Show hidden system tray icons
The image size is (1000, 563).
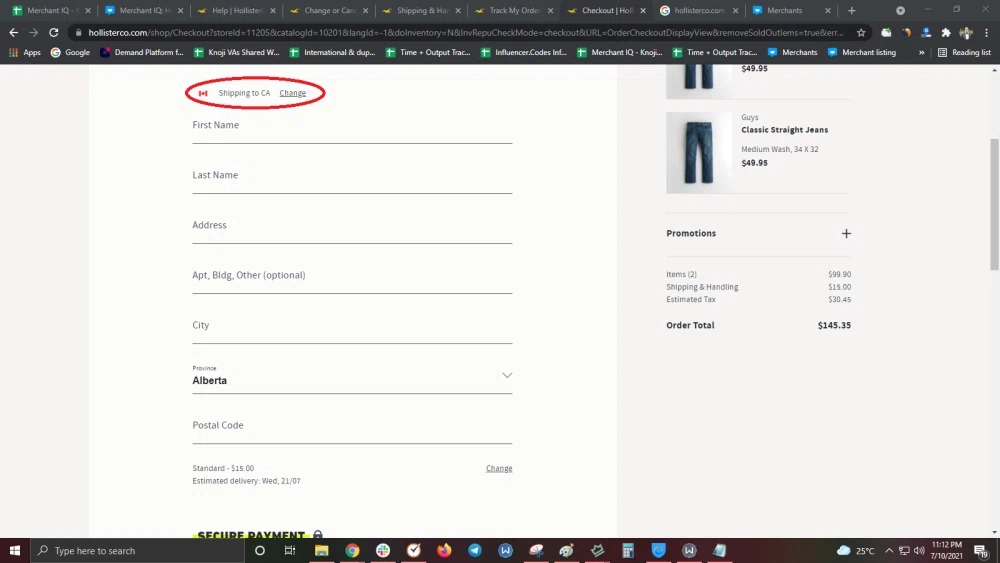click(889, 550)
